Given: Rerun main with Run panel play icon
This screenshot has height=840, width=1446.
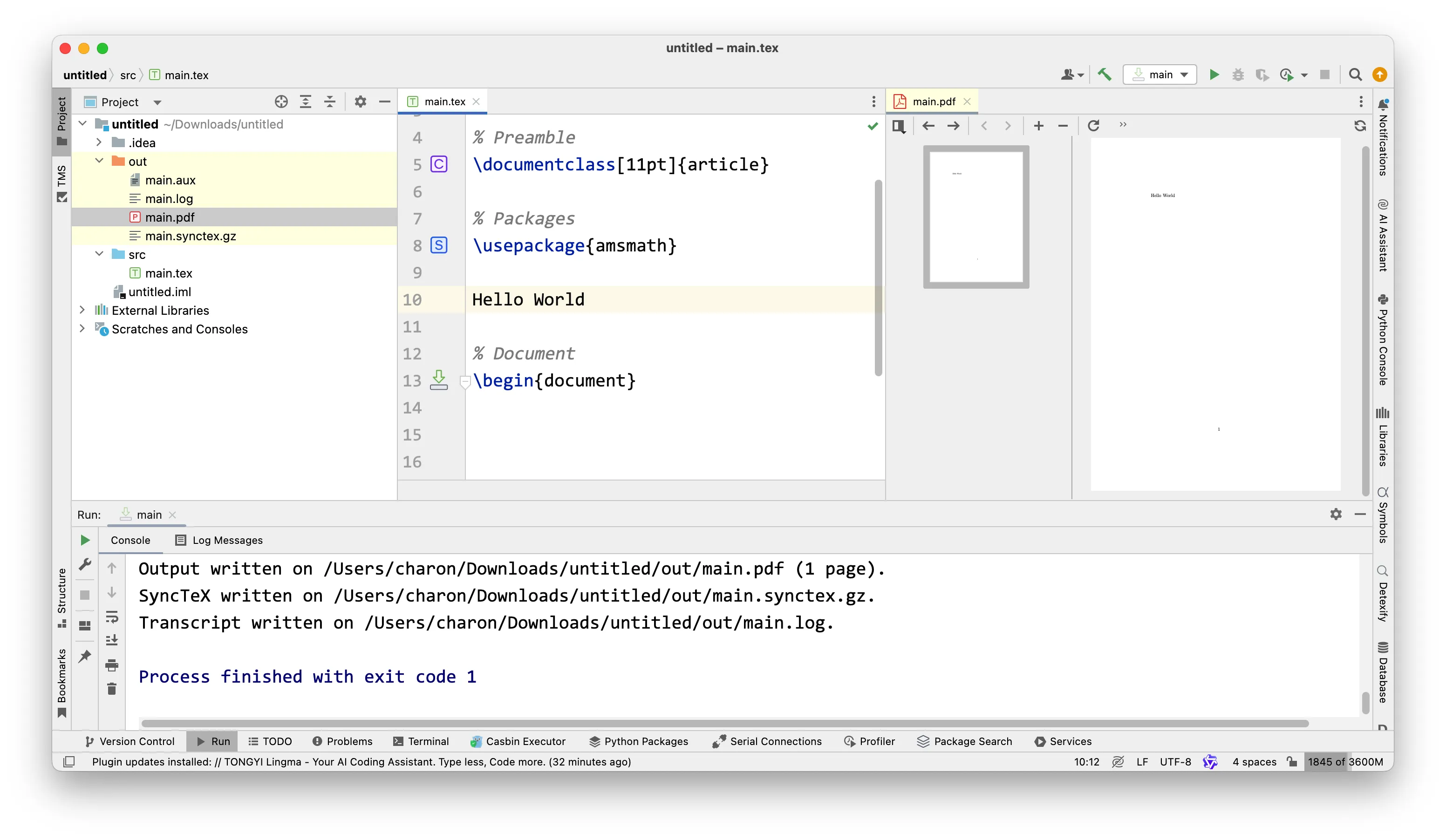Looking at the screenshot, I should (x=85, y=540).
